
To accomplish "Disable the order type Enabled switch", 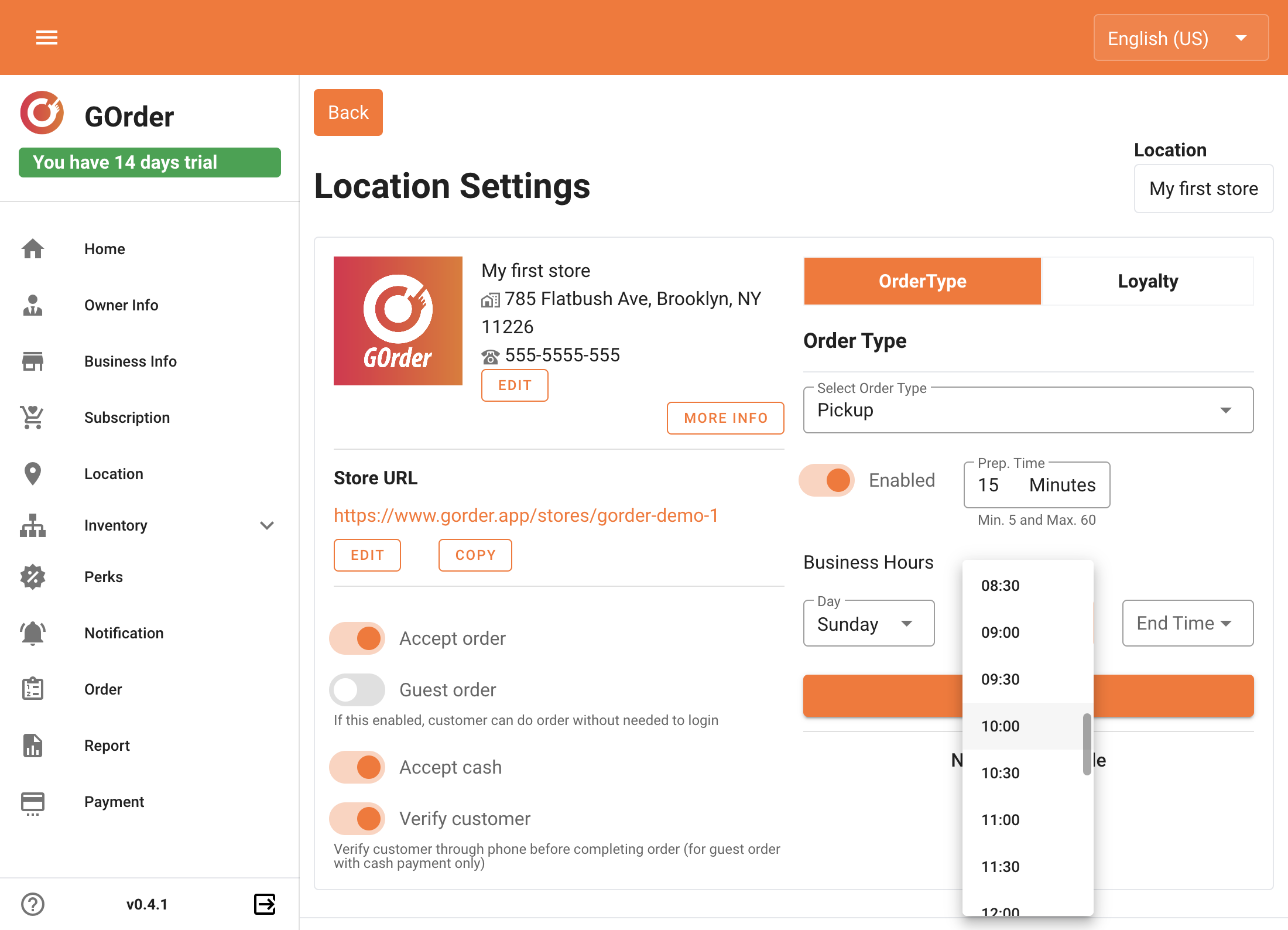I will coord(827,480).
